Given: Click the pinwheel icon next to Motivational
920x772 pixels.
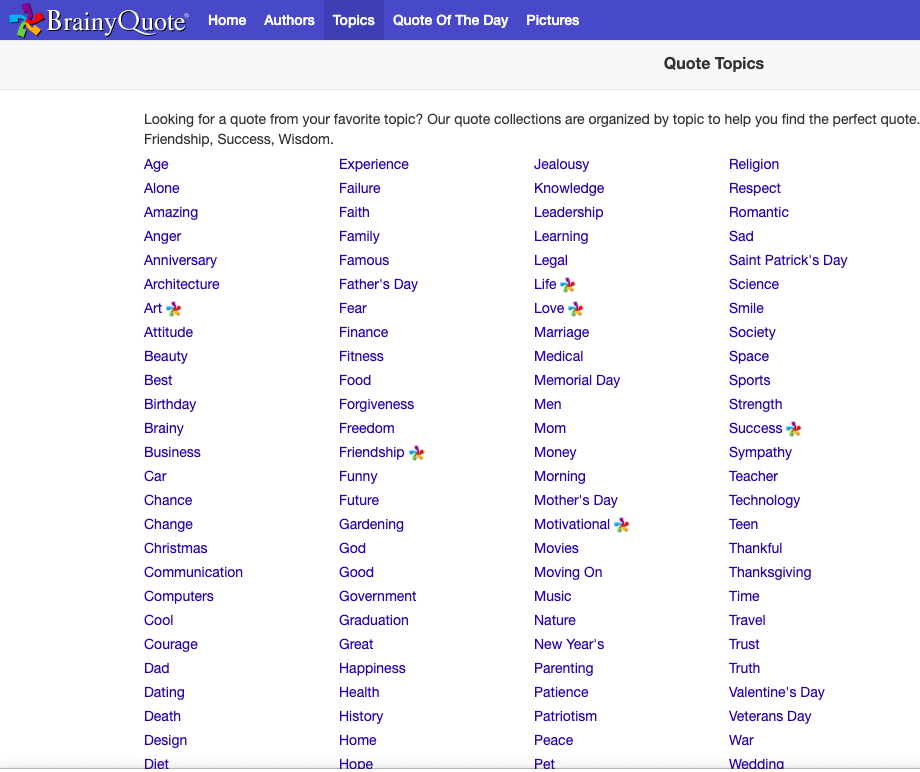Looking at the screenshot, I should pyautogui.click(x=621, y=525).
